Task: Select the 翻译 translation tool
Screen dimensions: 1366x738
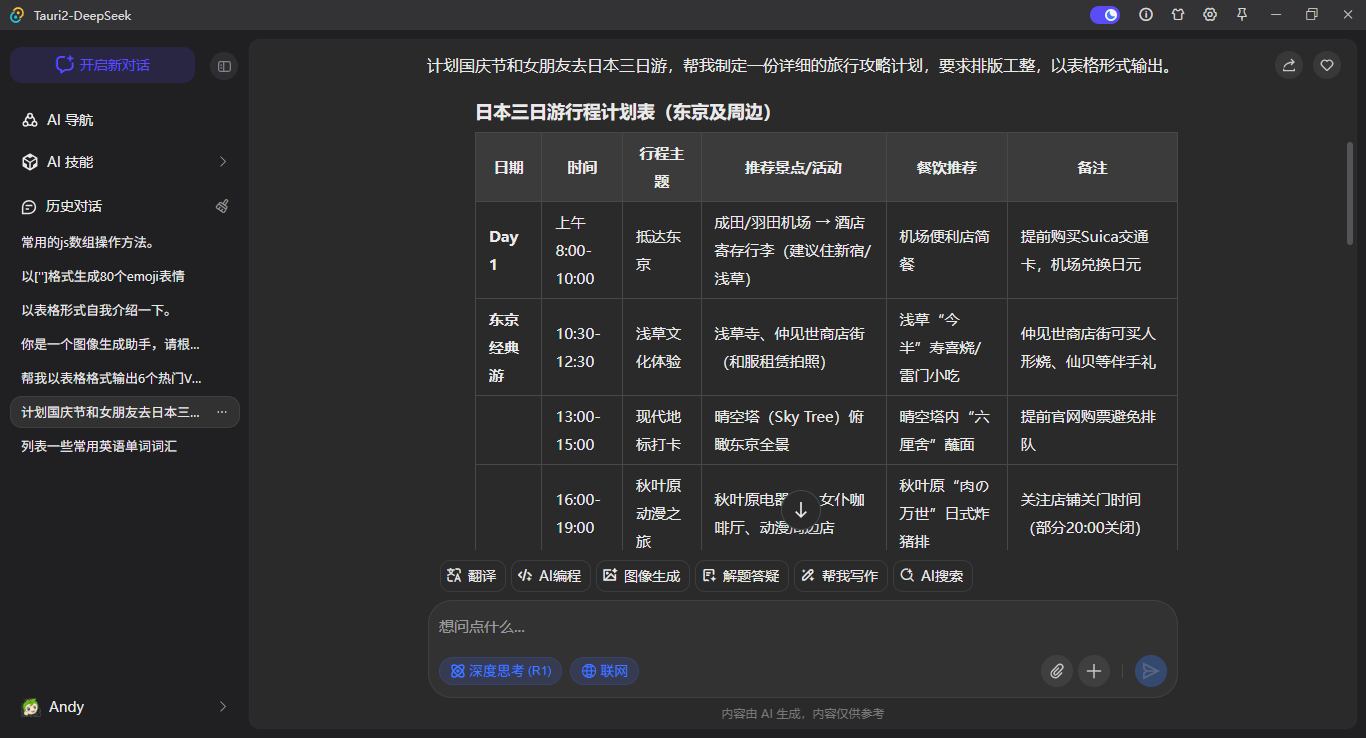Action: click(x=471, y=575)
